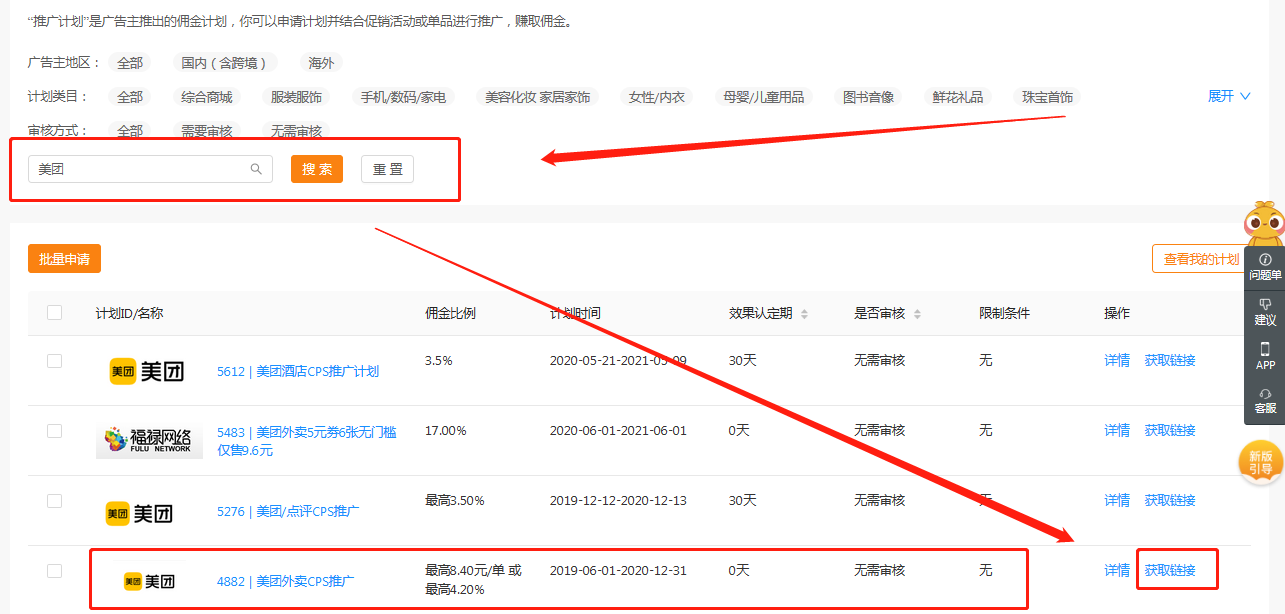
Task: Select 手机/数码/家电 category filter
Action: (404, 97)
